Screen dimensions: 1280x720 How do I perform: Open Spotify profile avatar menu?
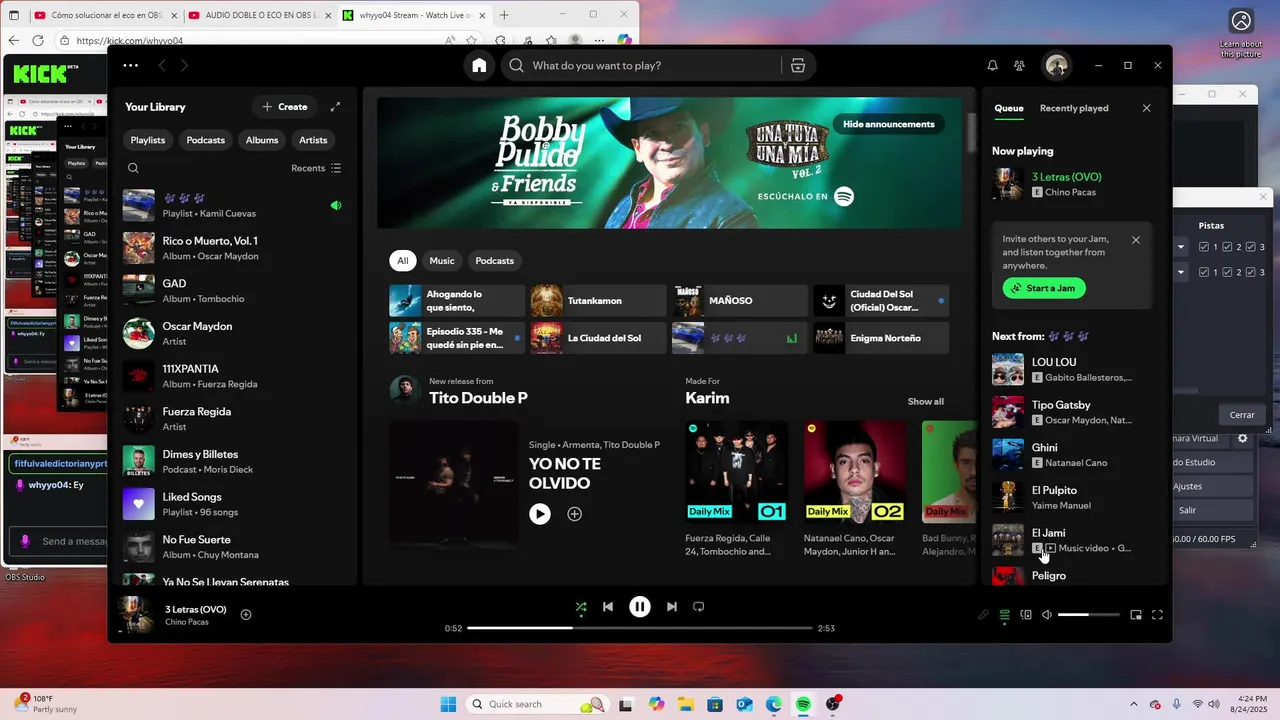1056,65
